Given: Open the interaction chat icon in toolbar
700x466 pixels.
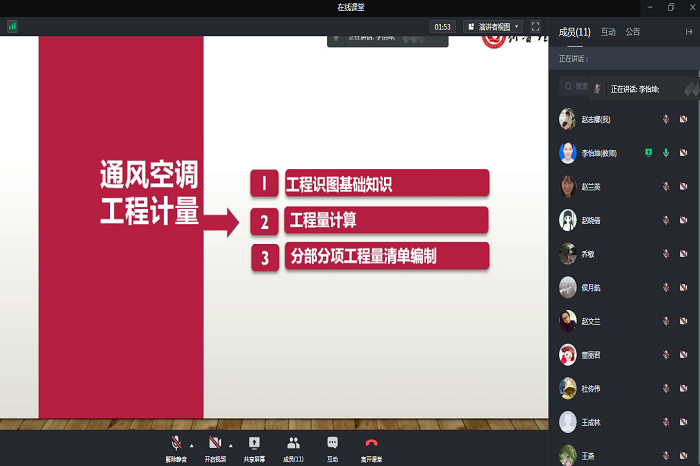Looking at the screenshot, I should point(332,443).
